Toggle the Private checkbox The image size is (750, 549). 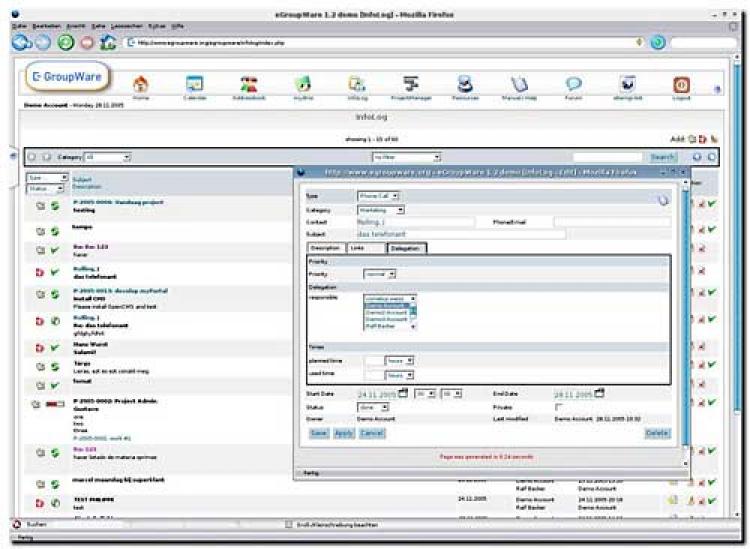[x=559, y=407]
